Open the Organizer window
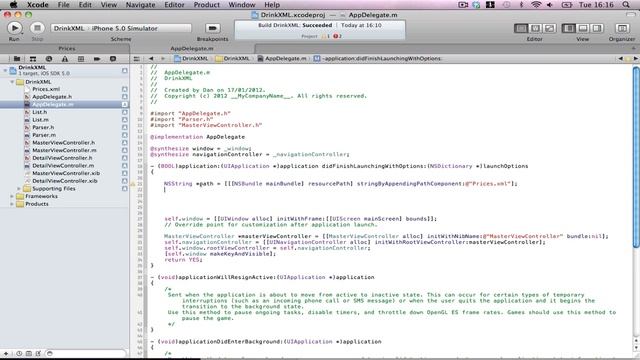This screenshot has width=640, height=360. pos(622,28)
